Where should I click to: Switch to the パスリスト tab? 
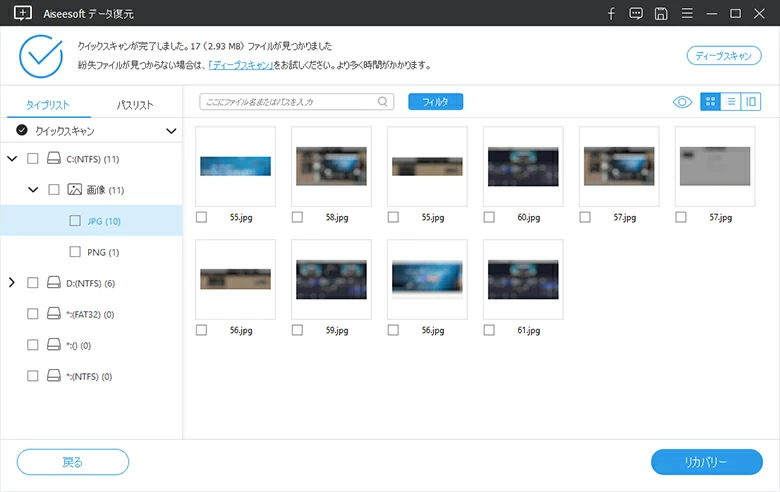tap(135, 105)
